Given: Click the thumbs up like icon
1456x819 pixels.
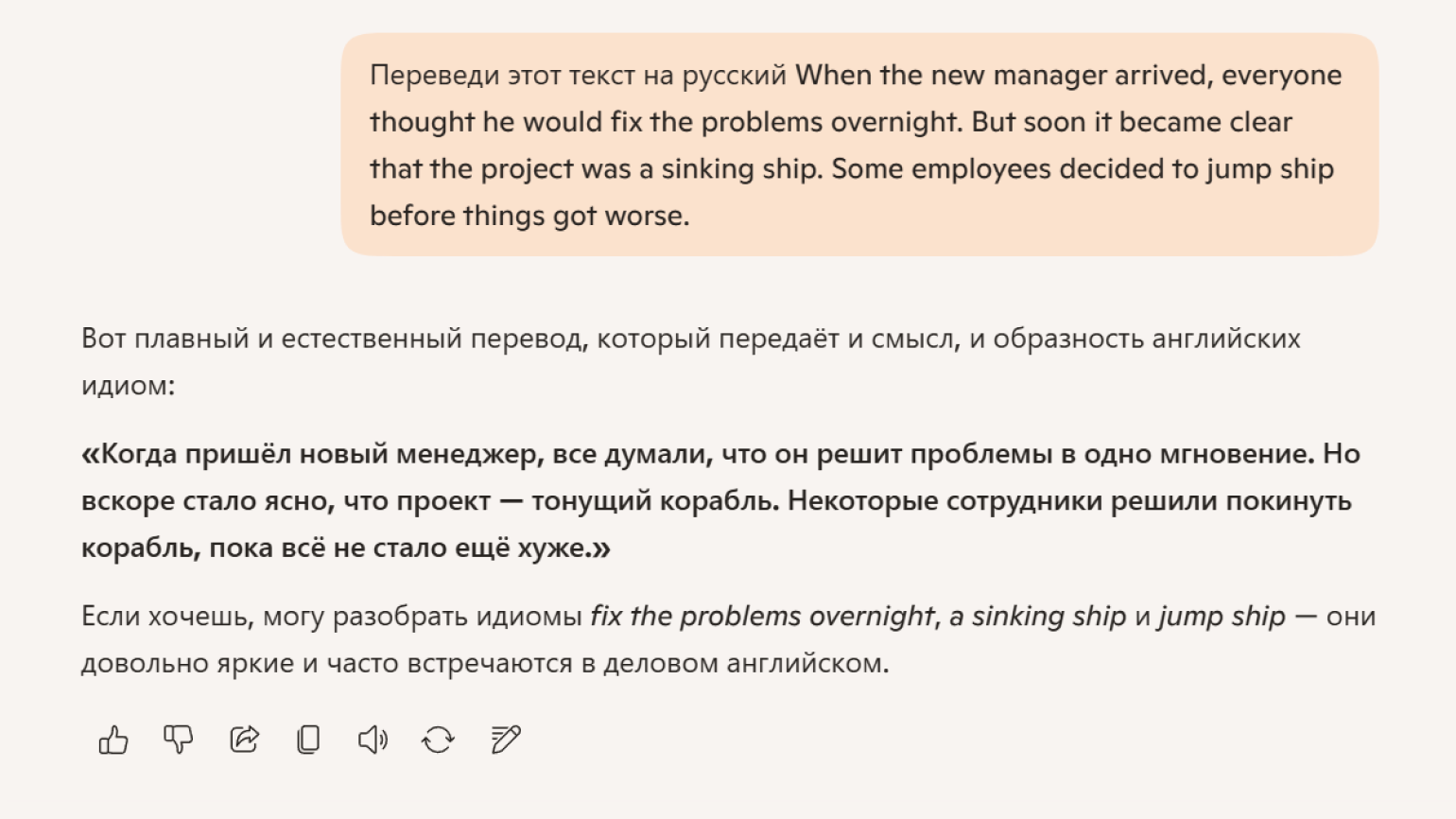Looking at the screenshot, I should tap(113, 740).
